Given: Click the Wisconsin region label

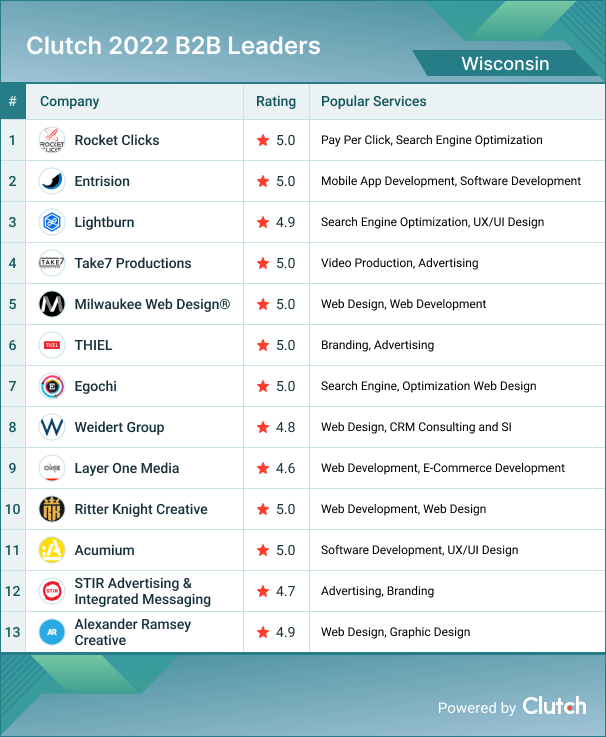Looking at the screenshot, I should click(x=505, y=64).
